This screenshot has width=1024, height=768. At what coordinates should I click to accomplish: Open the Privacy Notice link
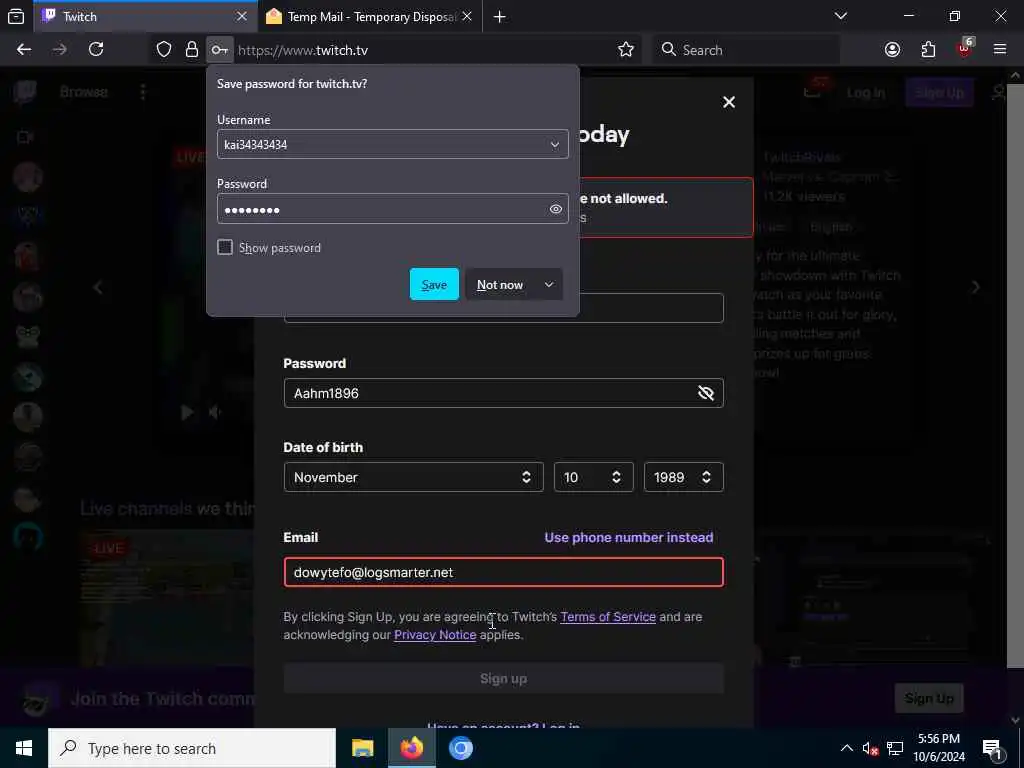pos(435,635)
